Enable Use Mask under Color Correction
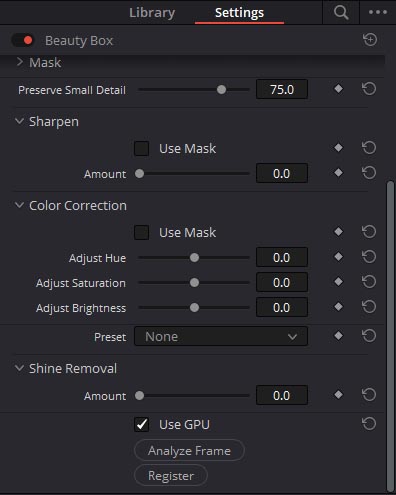This screenshot has width=396, height=495. [x=141, y=232]
